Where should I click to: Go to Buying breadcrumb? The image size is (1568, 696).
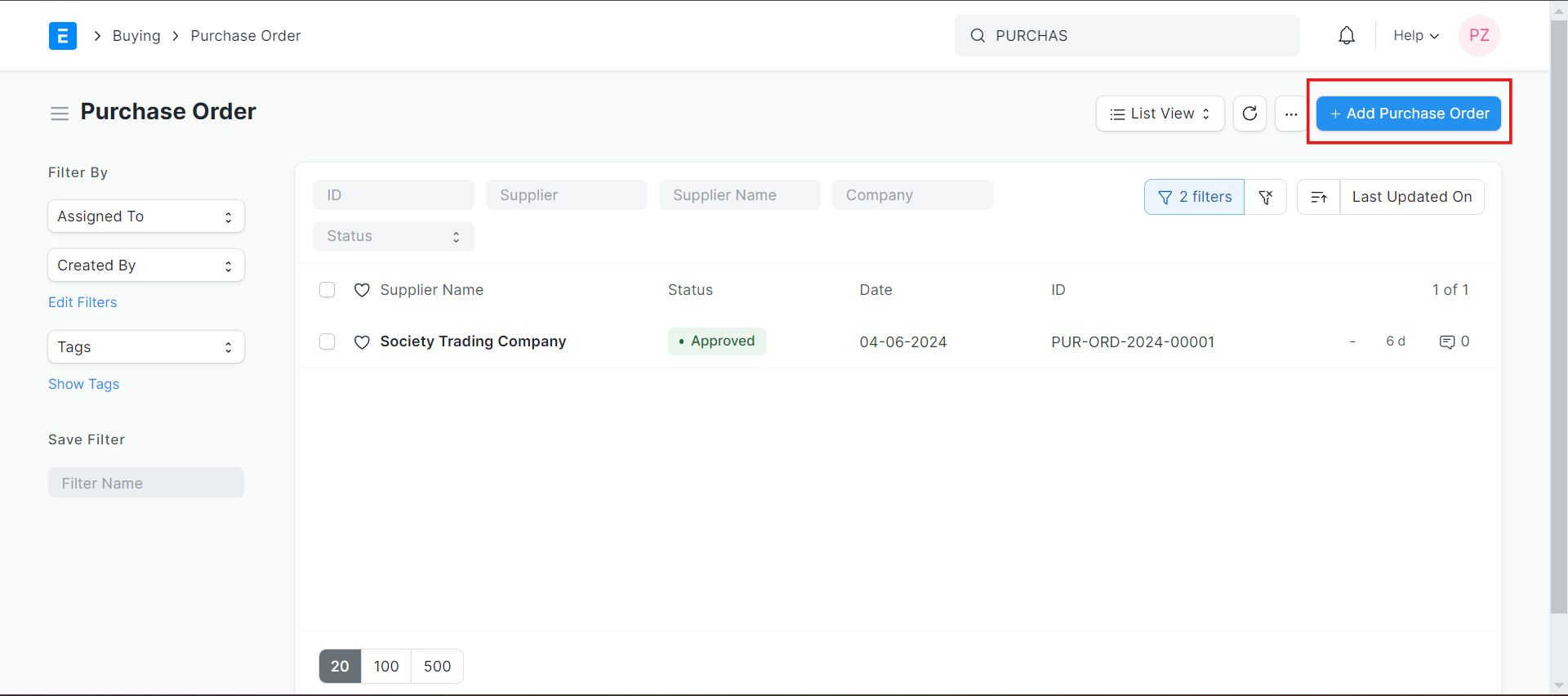(136, 36)
